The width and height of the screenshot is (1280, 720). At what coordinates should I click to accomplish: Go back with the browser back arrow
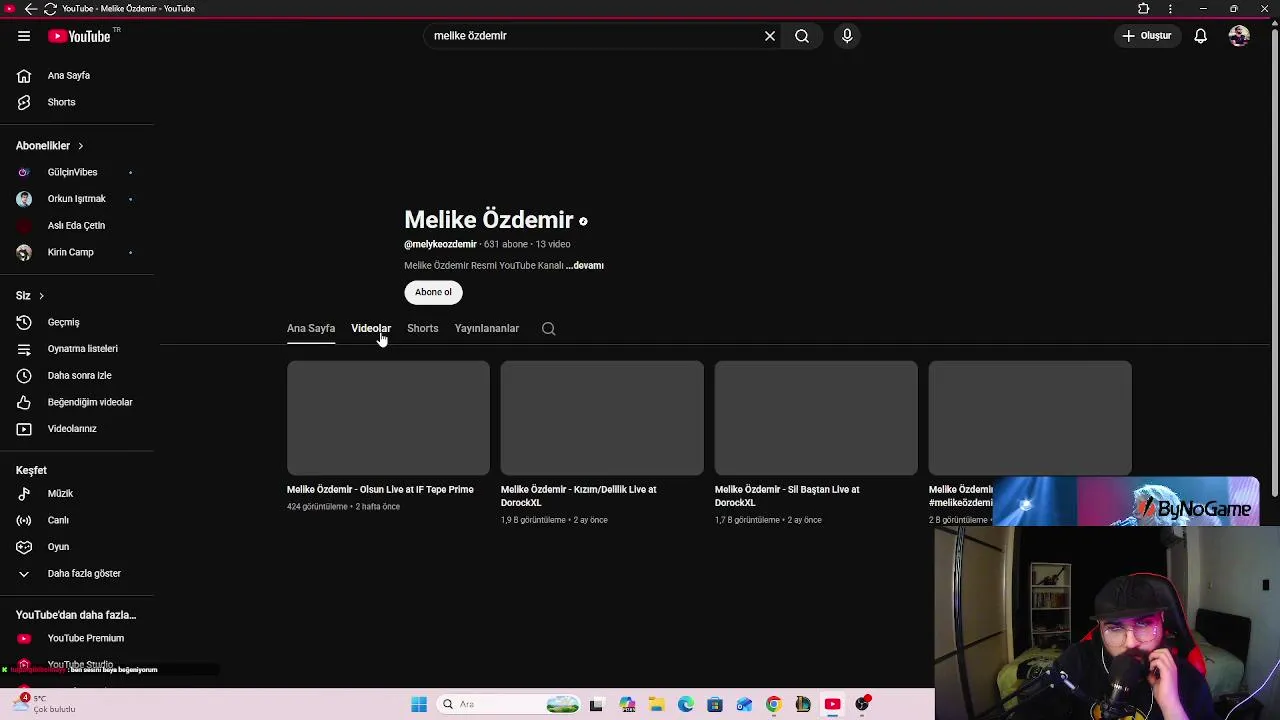pos(30,9)
